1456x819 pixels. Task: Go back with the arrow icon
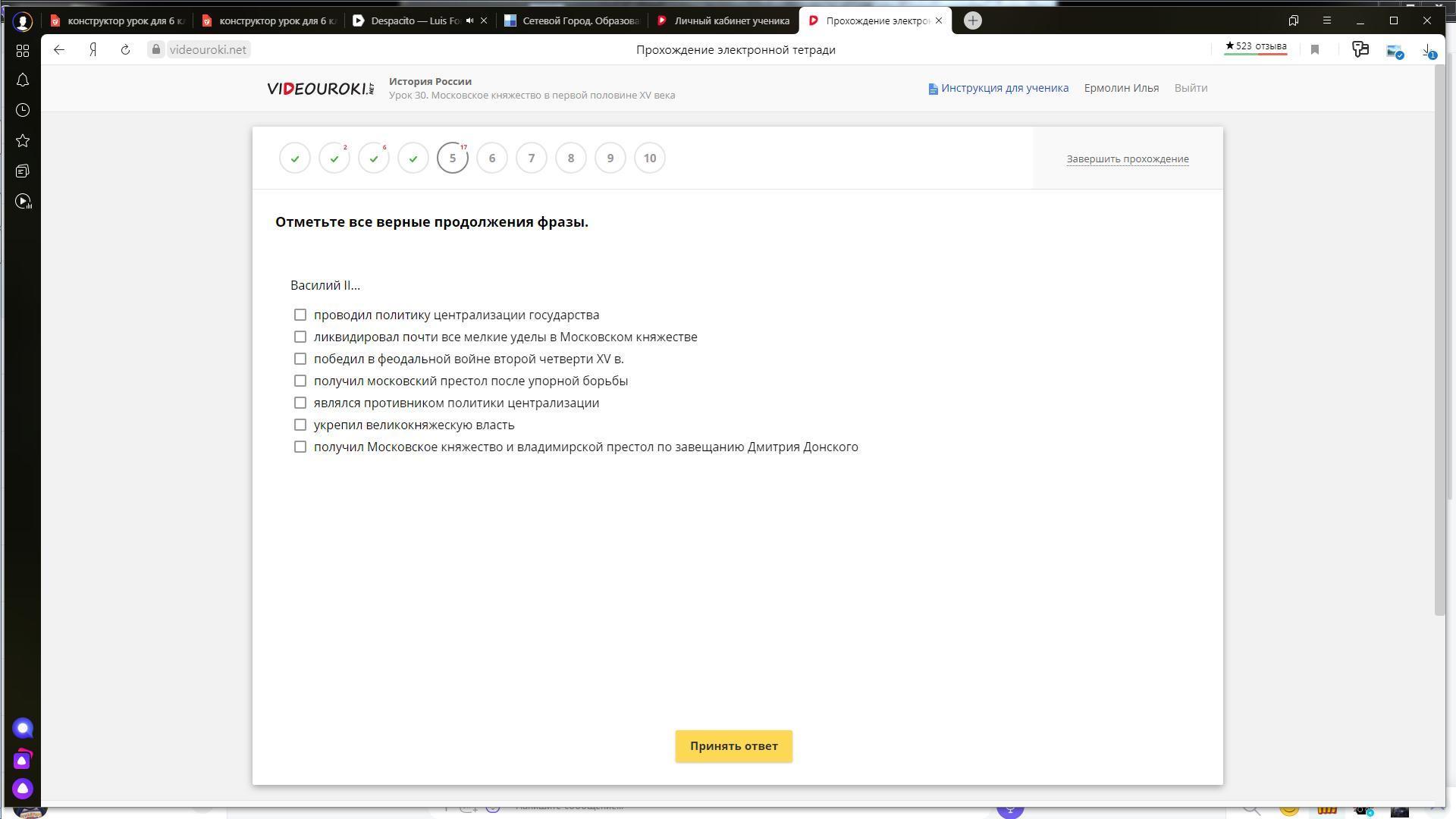click(59, 50)
